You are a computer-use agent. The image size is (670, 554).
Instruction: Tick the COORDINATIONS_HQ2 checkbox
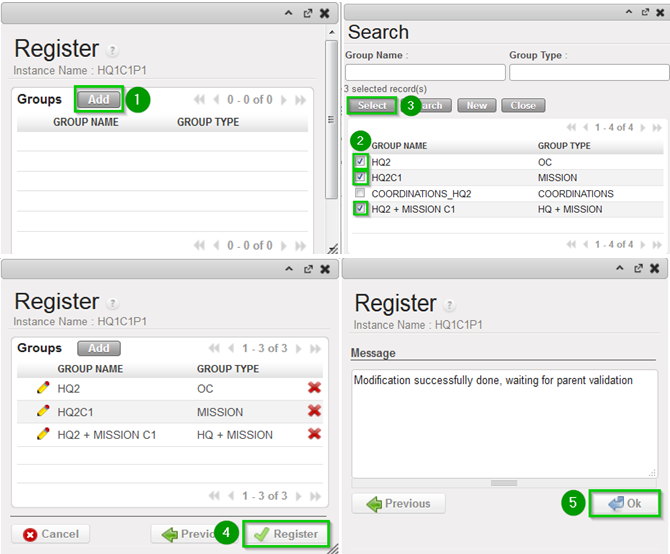coord(360,193)
